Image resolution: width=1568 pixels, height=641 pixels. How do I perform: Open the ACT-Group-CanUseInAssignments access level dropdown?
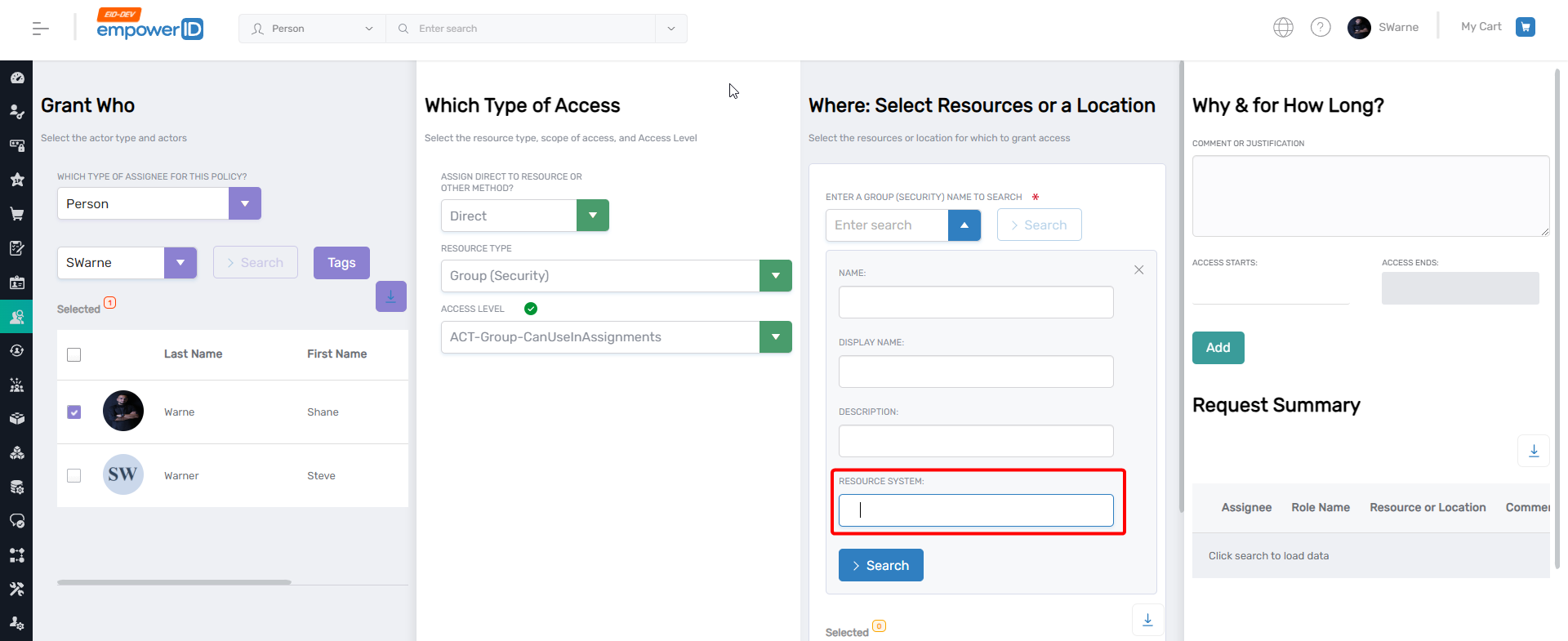tap(776, 337)
